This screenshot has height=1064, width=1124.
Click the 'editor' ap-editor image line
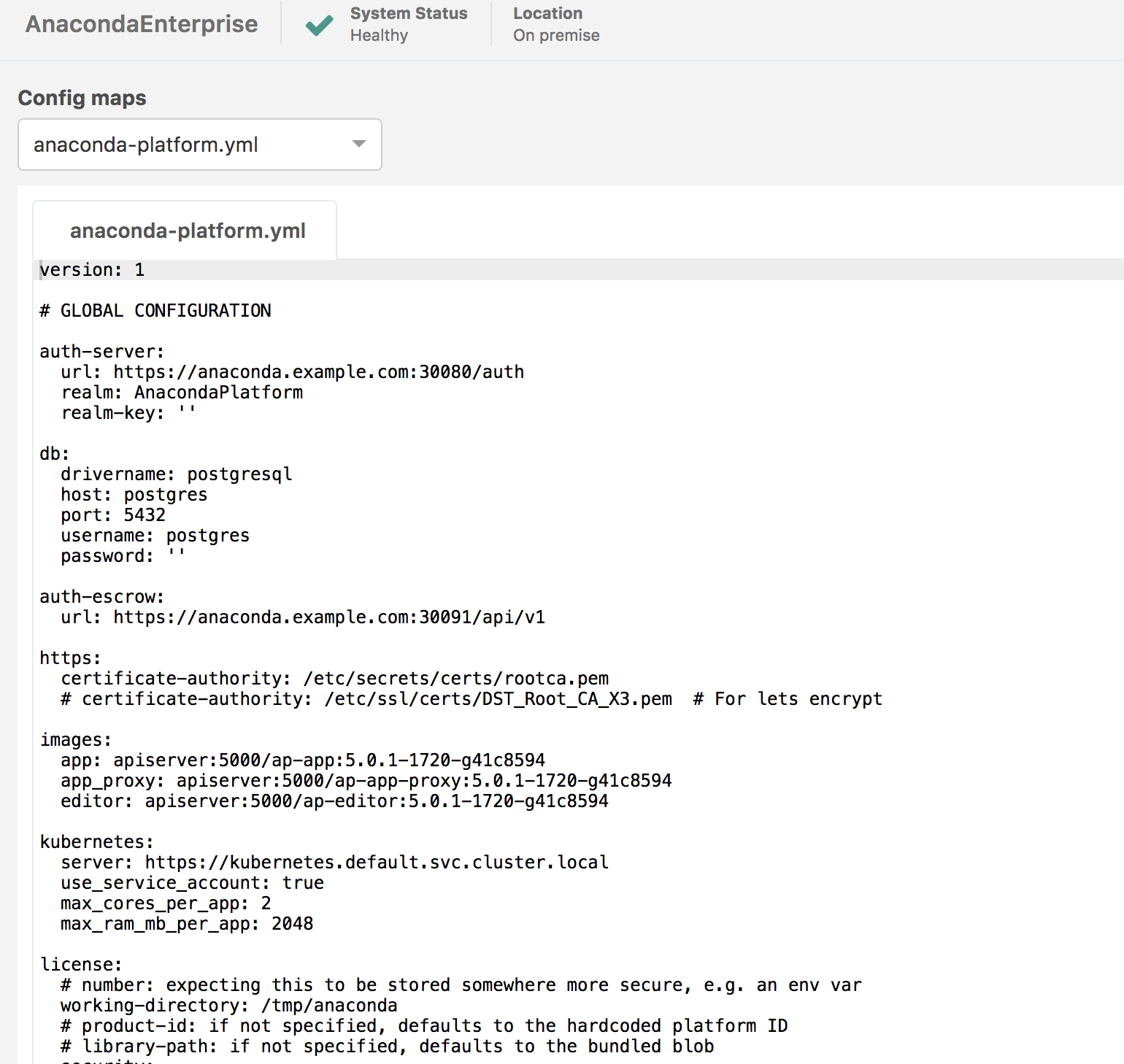click(335, 801)
